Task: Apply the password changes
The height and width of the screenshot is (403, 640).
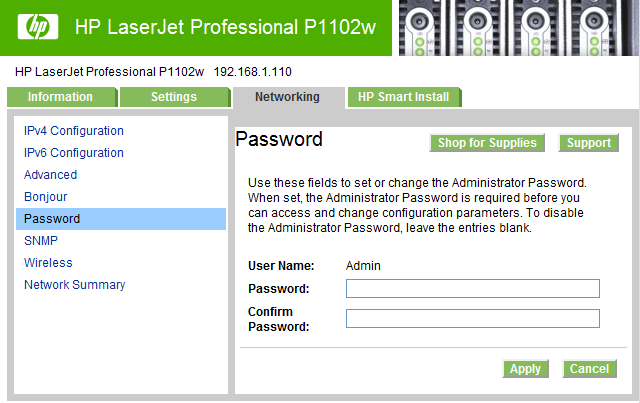Action: click(x=525, y=369)
